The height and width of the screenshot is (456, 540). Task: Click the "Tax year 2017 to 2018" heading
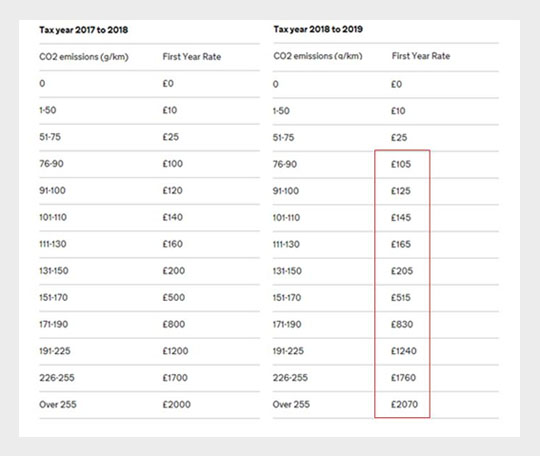click(84, 30)
